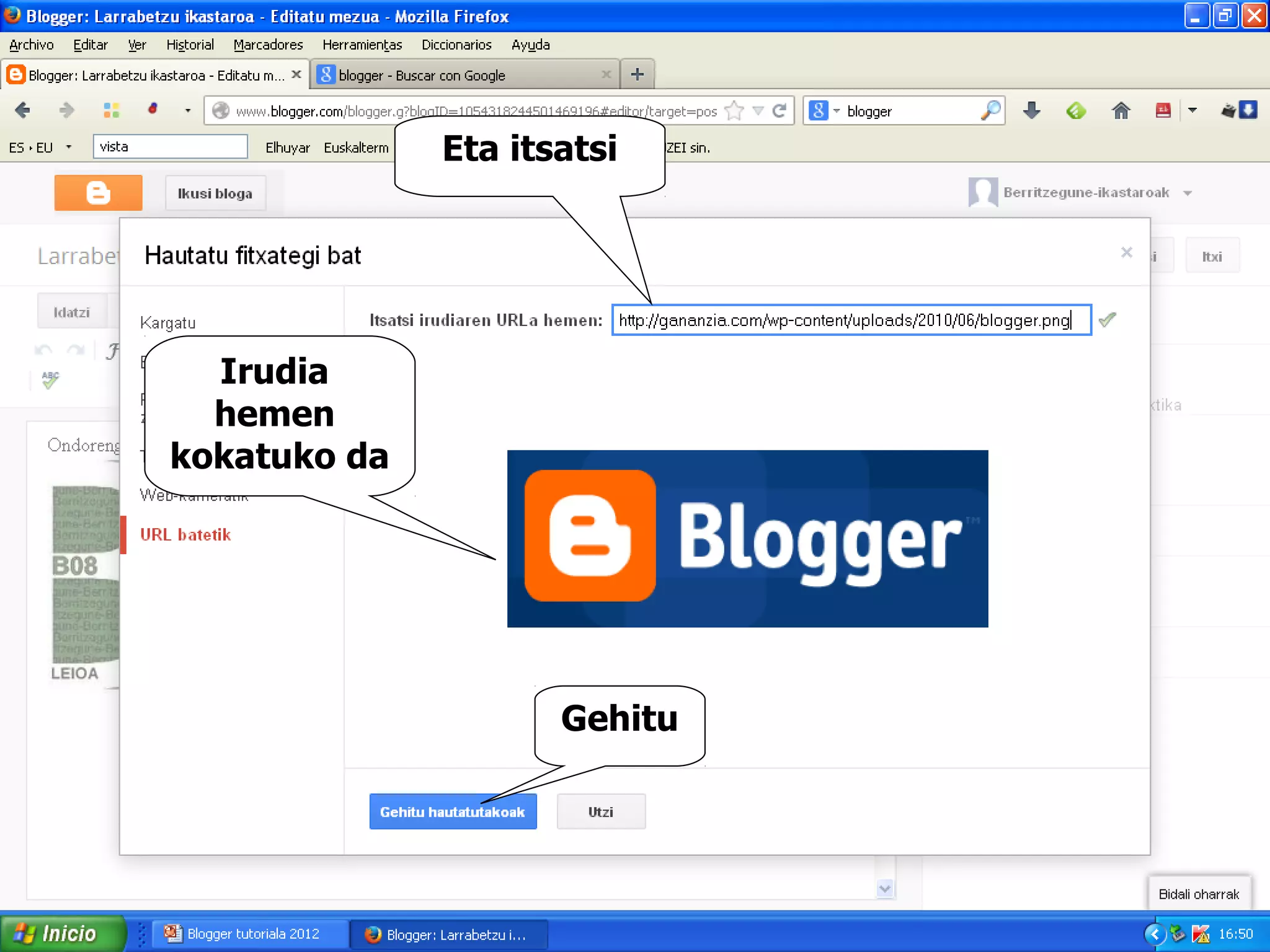1270x952 pixels.
Task: Click the colorful grid toolbar icon
Action: tap(112, 111)
